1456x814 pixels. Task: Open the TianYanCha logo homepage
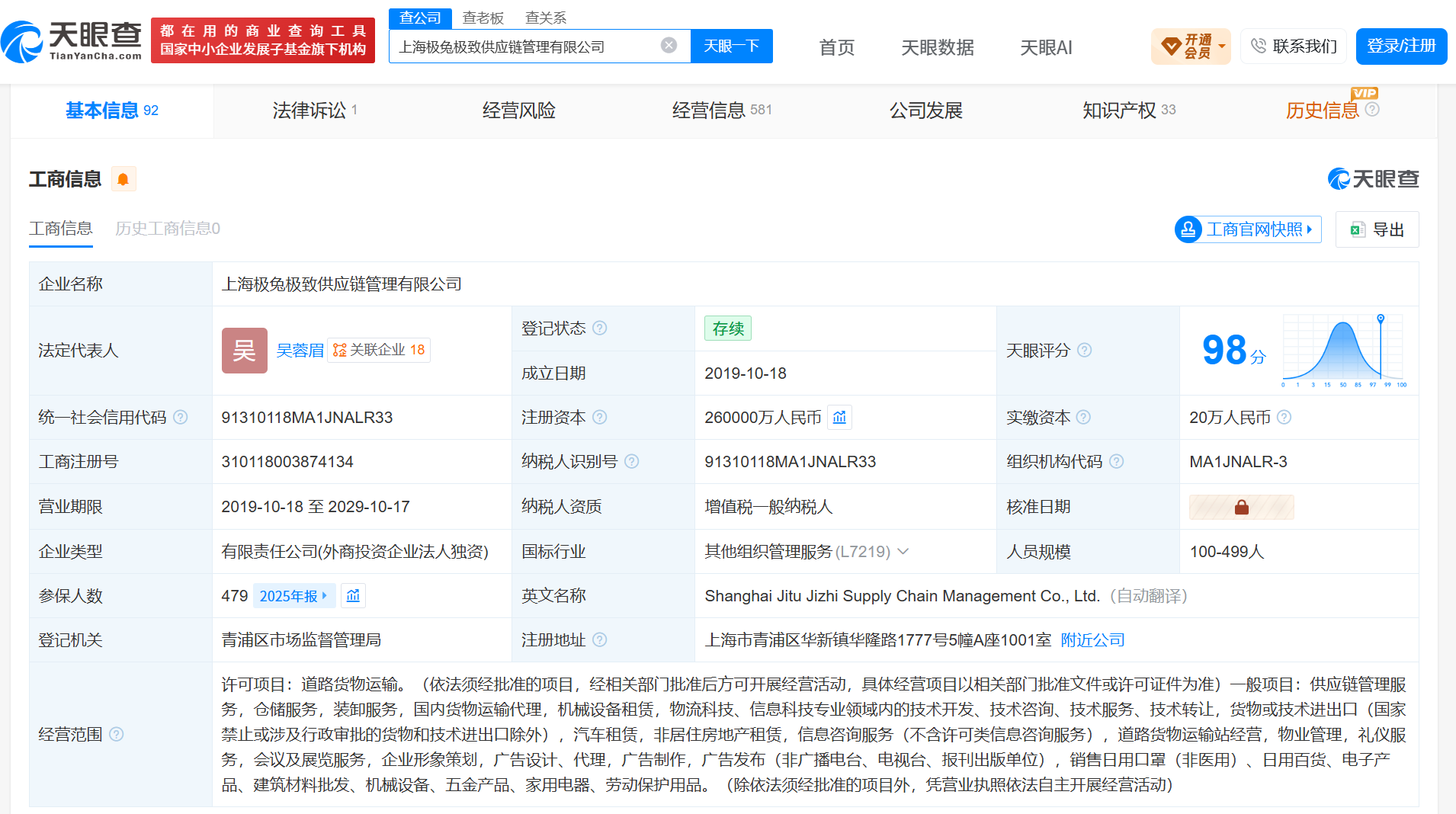[x=72, y=41]
